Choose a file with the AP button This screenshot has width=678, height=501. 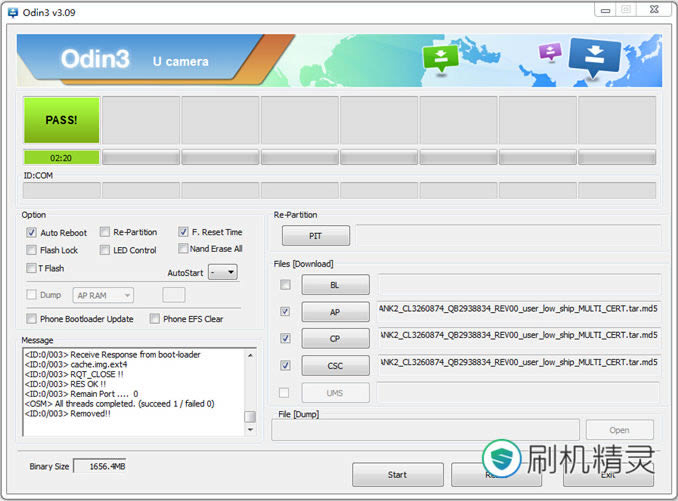click(335, 312)
